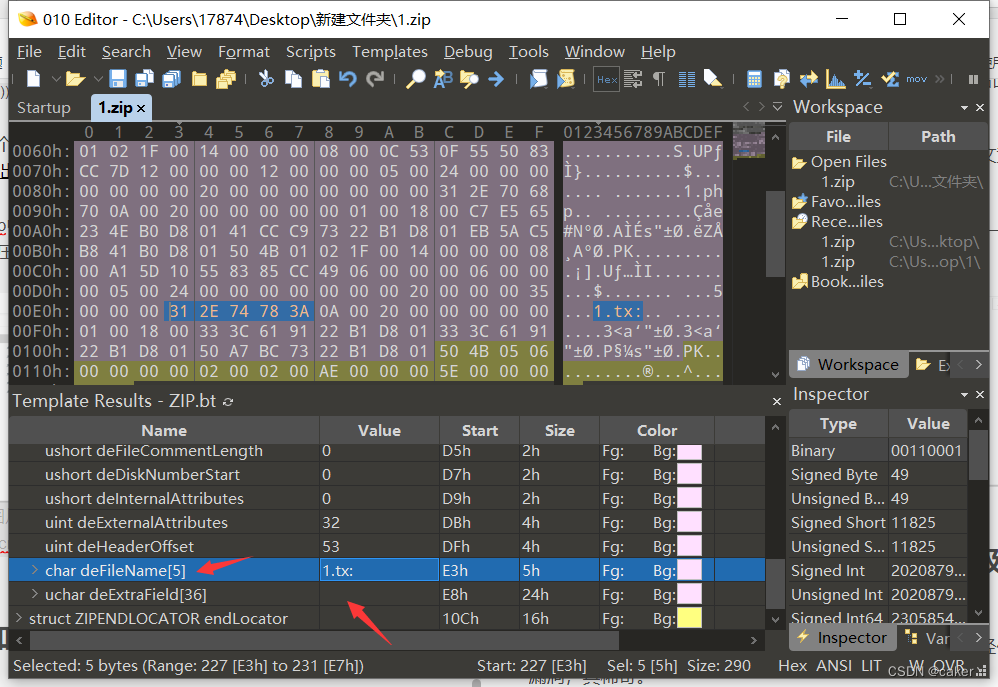Click the Path column header in Workspace

[x=938, y=136]
